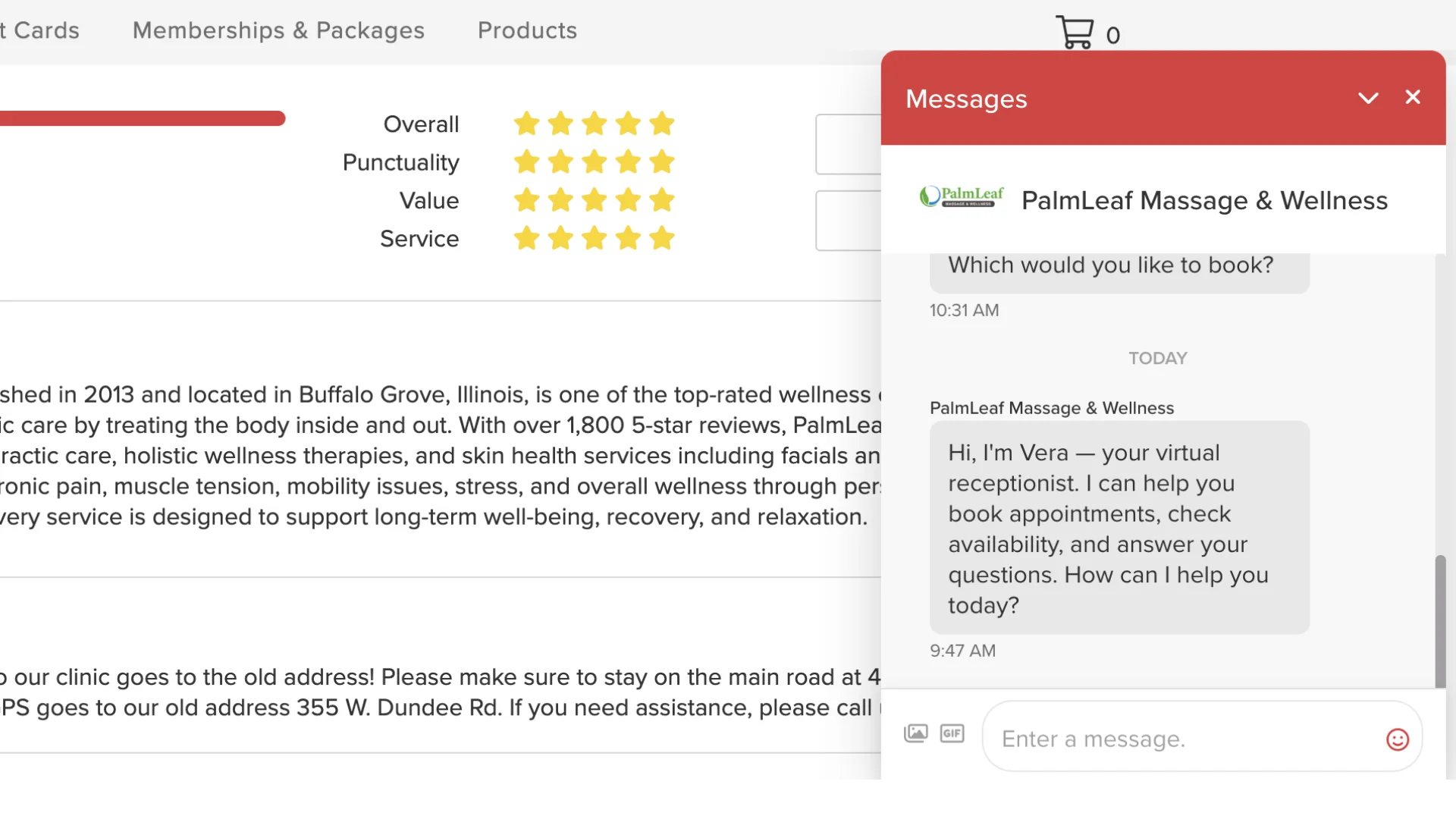Click the Service star rating
This screenshot has width=1456, height=819.
coord(594,238)
